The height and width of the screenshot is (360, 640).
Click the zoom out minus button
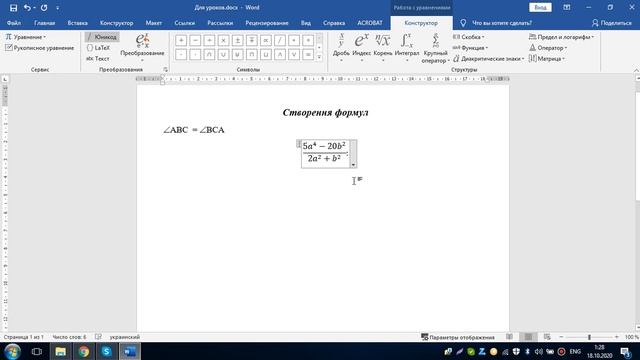click(561, 337)
